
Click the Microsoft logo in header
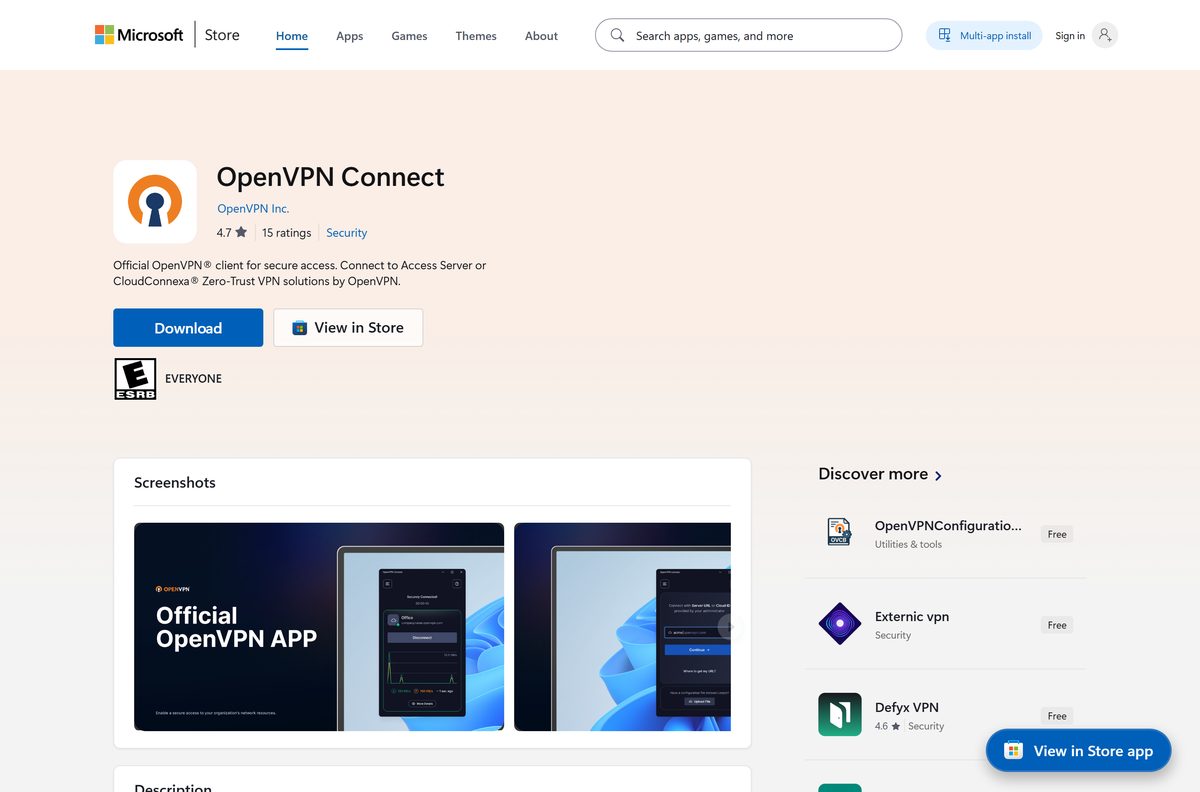pyautogui.click(x=139, y=35)
